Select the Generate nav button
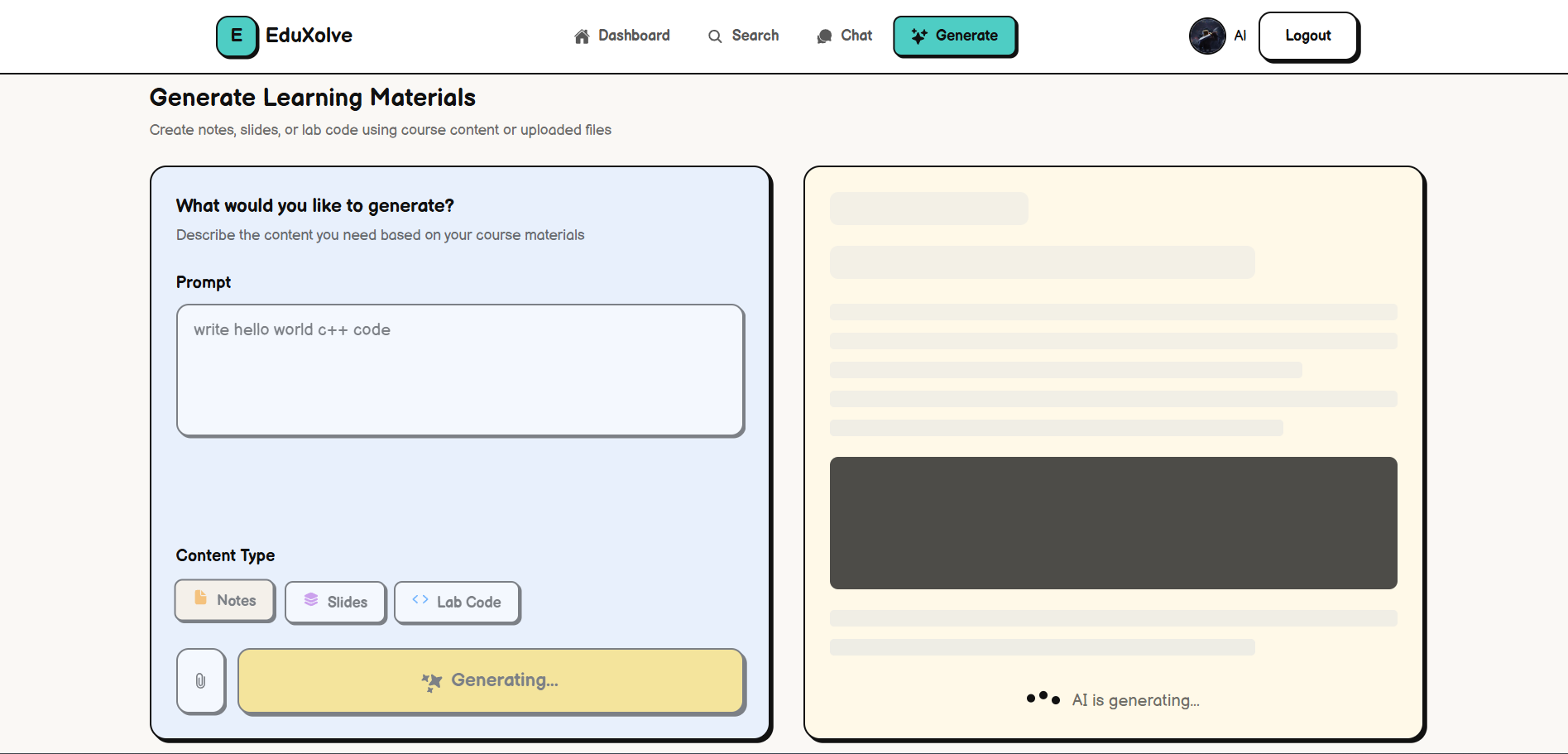1568x754 pixels. pyautogui.click(x=955, y=36)
